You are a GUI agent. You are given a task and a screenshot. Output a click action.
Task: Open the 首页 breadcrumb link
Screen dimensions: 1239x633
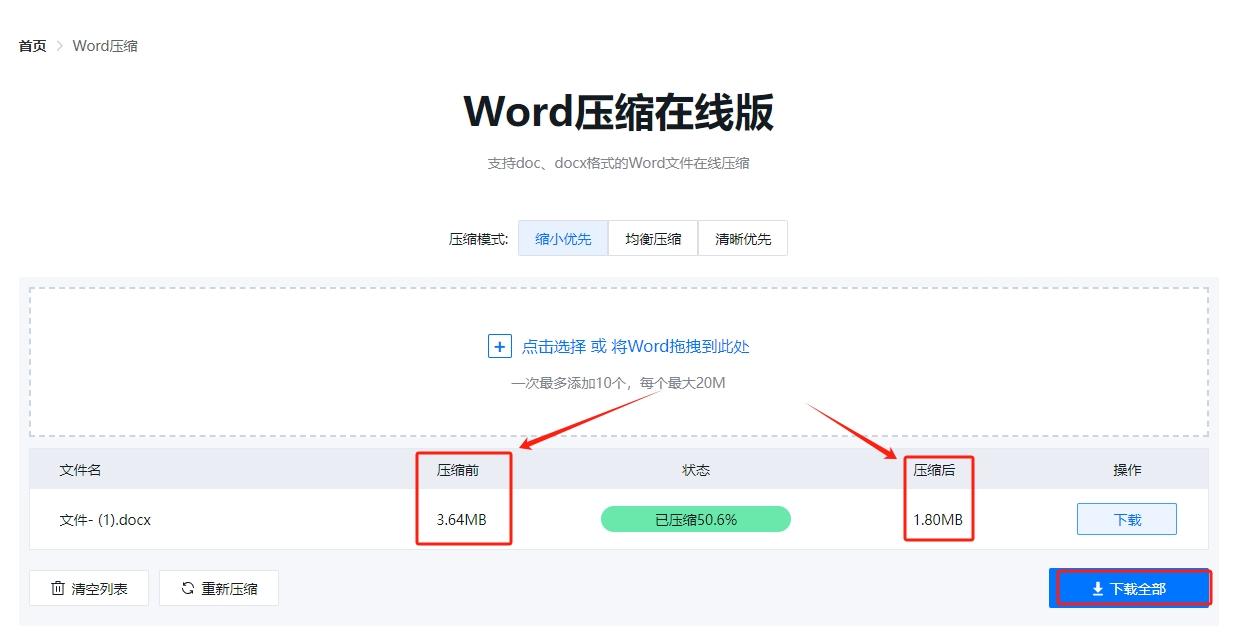(x=30, y=45)
